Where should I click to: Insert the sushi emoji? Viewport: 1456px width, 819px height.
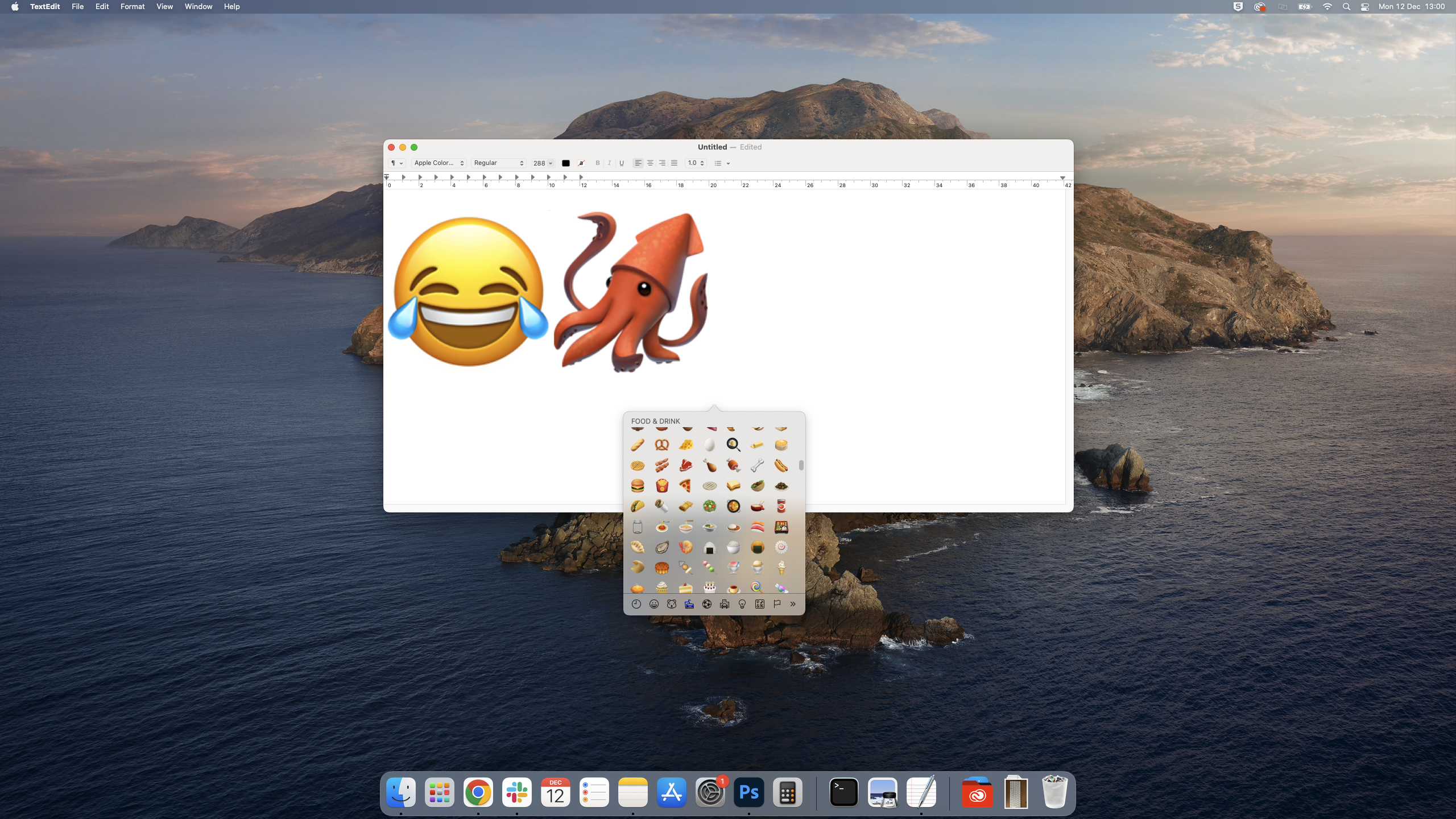pyautogui.click(x=757, y=527)
